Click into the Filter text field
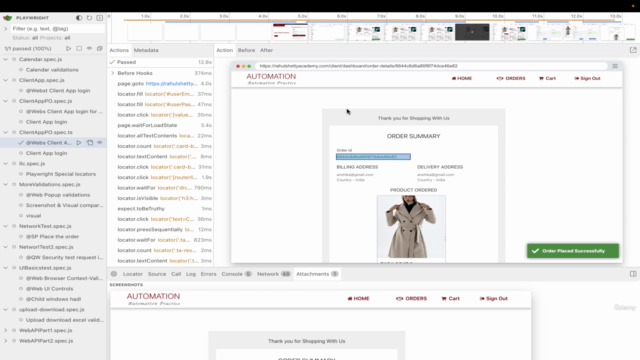 coord(58,29)
